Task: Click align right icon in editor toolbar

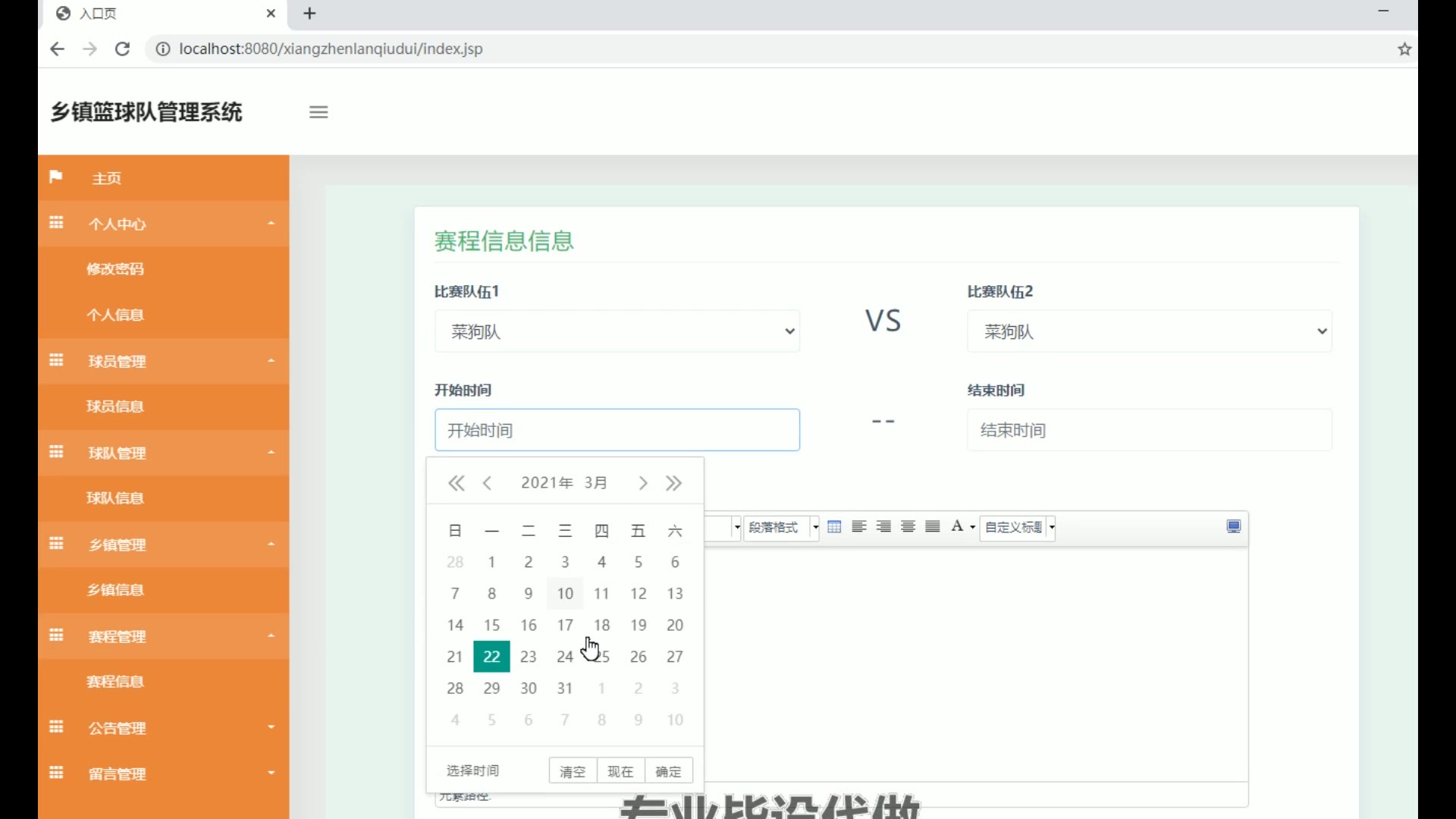Action: point(883,527)
